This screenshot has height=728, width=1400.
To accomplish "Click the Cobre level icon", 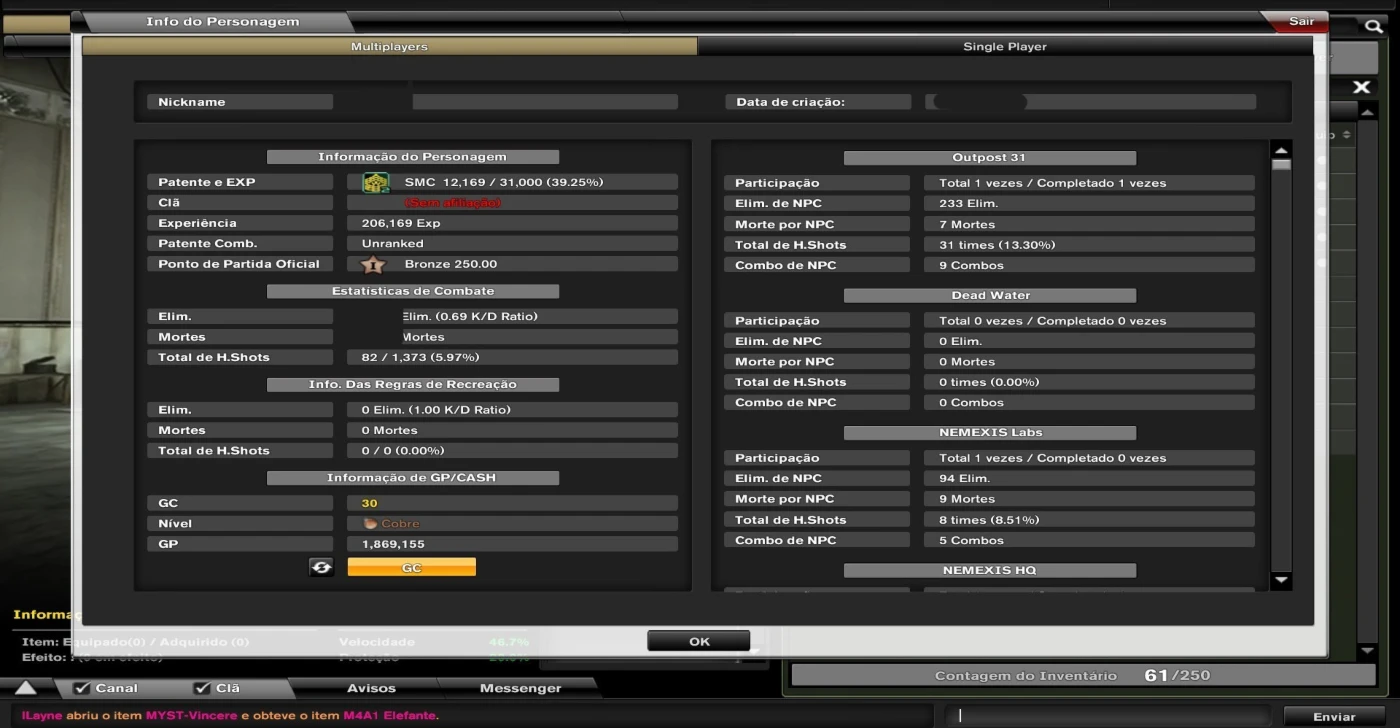I will [x=370, y=524].
